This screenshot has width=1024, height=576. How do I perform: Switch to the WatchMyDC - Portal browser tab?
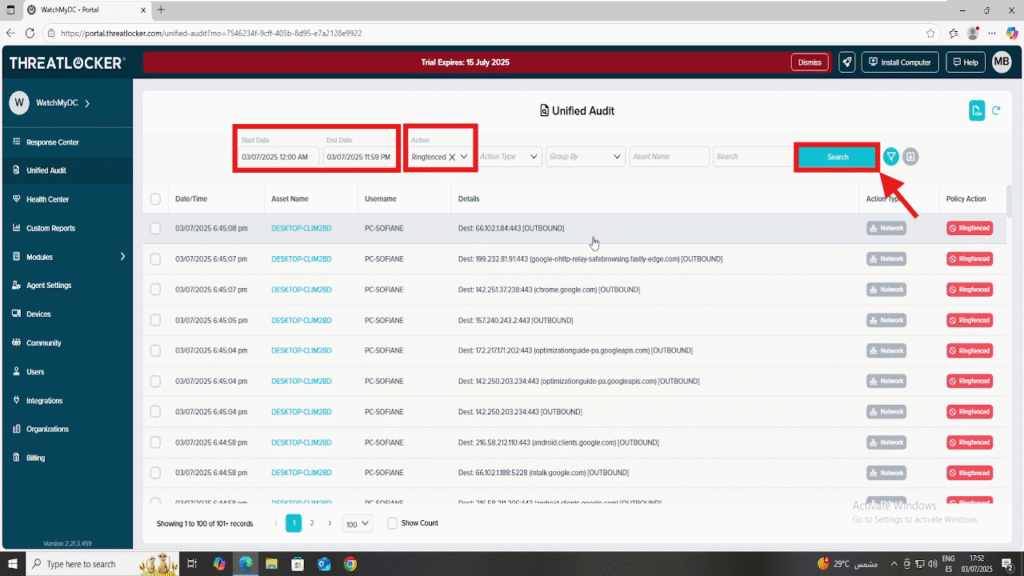coord(86,10)
